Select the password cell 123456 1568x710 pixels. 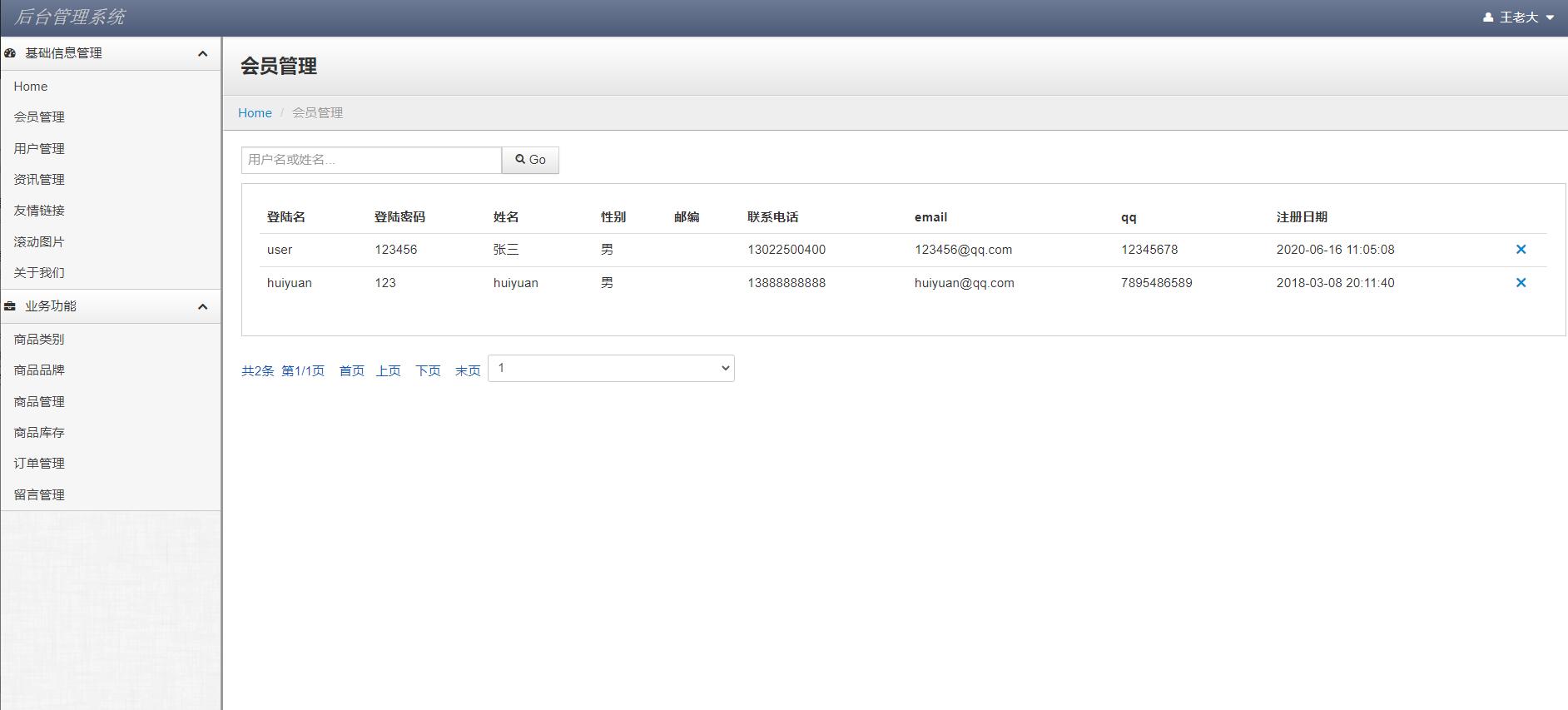coord(396,250)
